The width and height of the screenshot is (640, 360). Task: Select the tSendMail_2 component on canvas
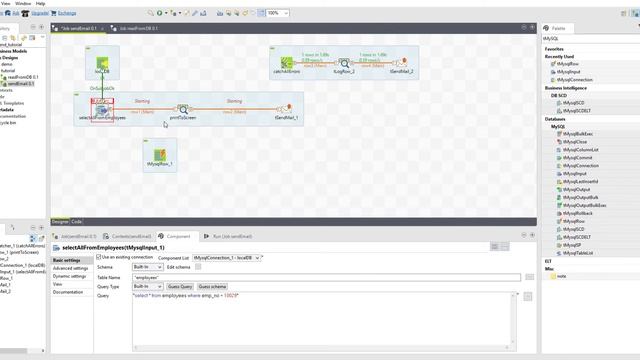tap(401, 62)
